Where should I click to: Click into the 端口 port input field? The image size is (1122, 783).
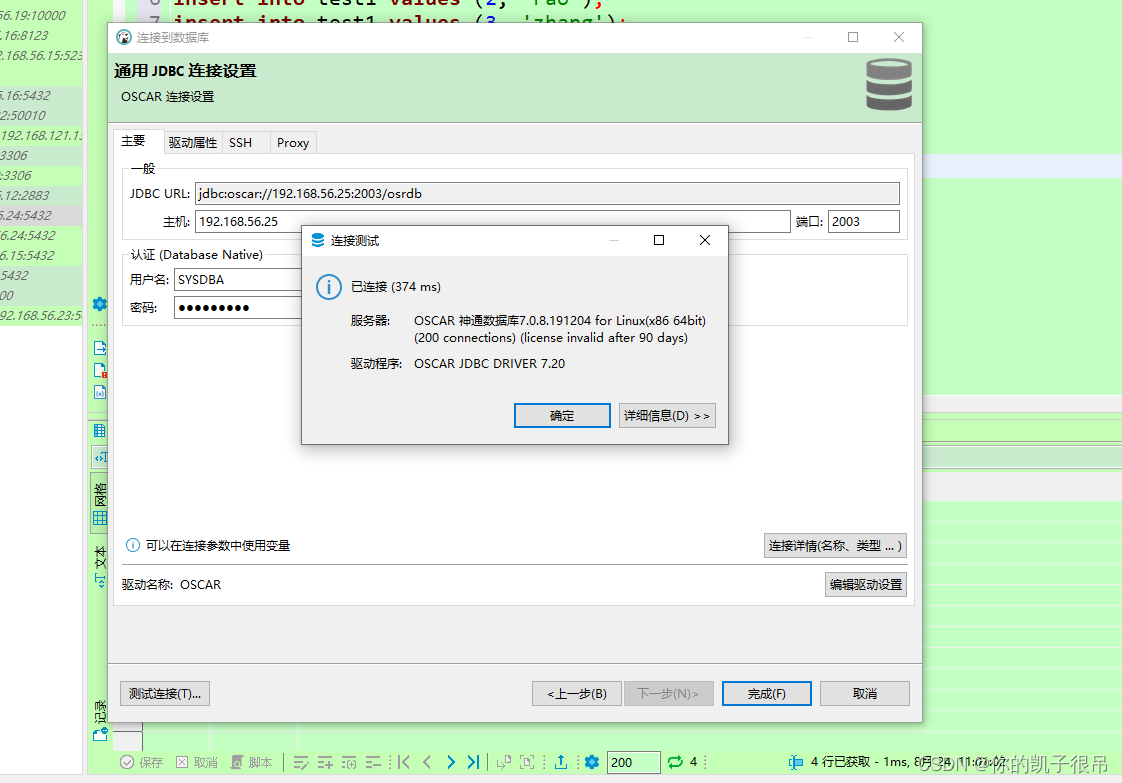pyautogui.click(x=863, y=221)
